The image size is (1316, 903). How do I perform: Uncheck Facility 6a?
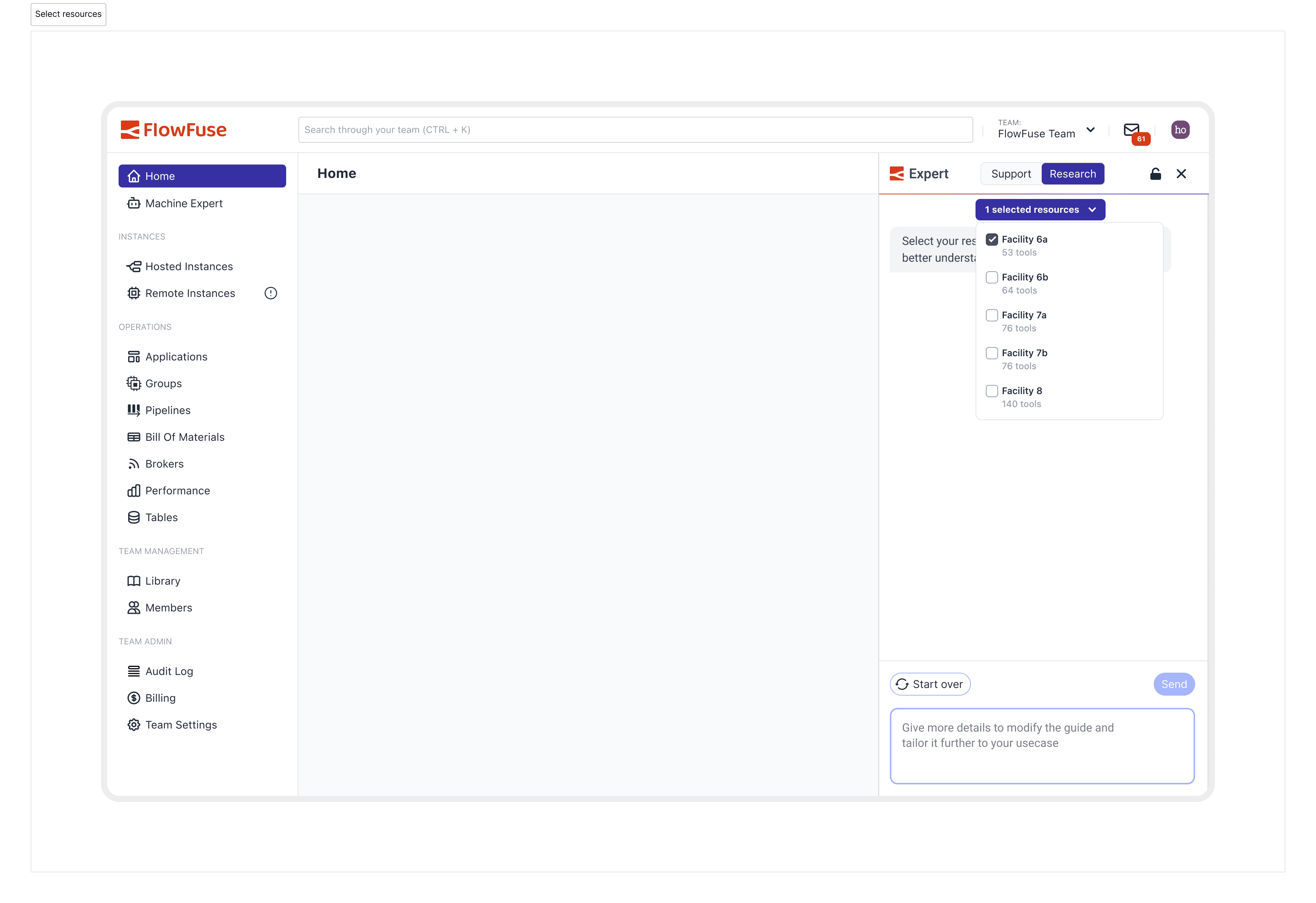coord(992,239)
